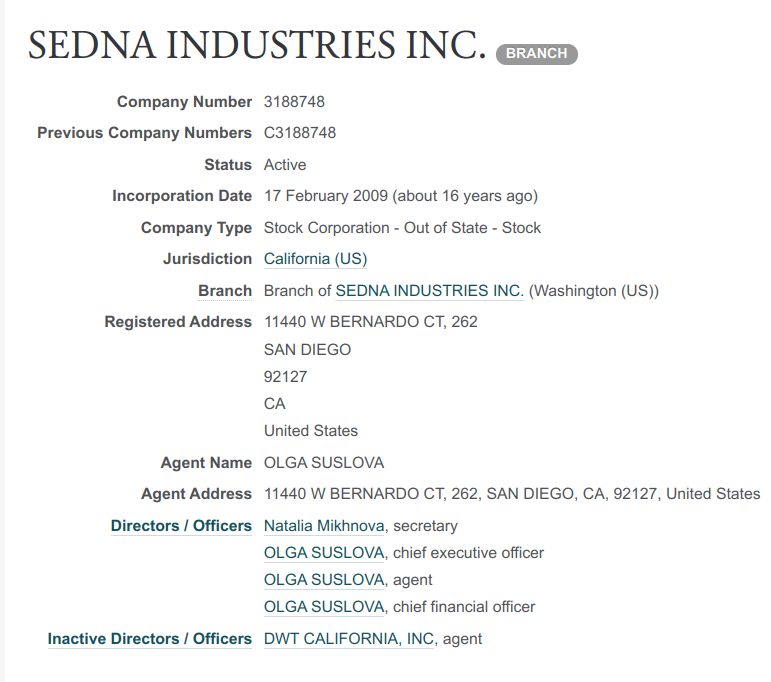
Task: Click the Active status value
Action: point(285,165)
